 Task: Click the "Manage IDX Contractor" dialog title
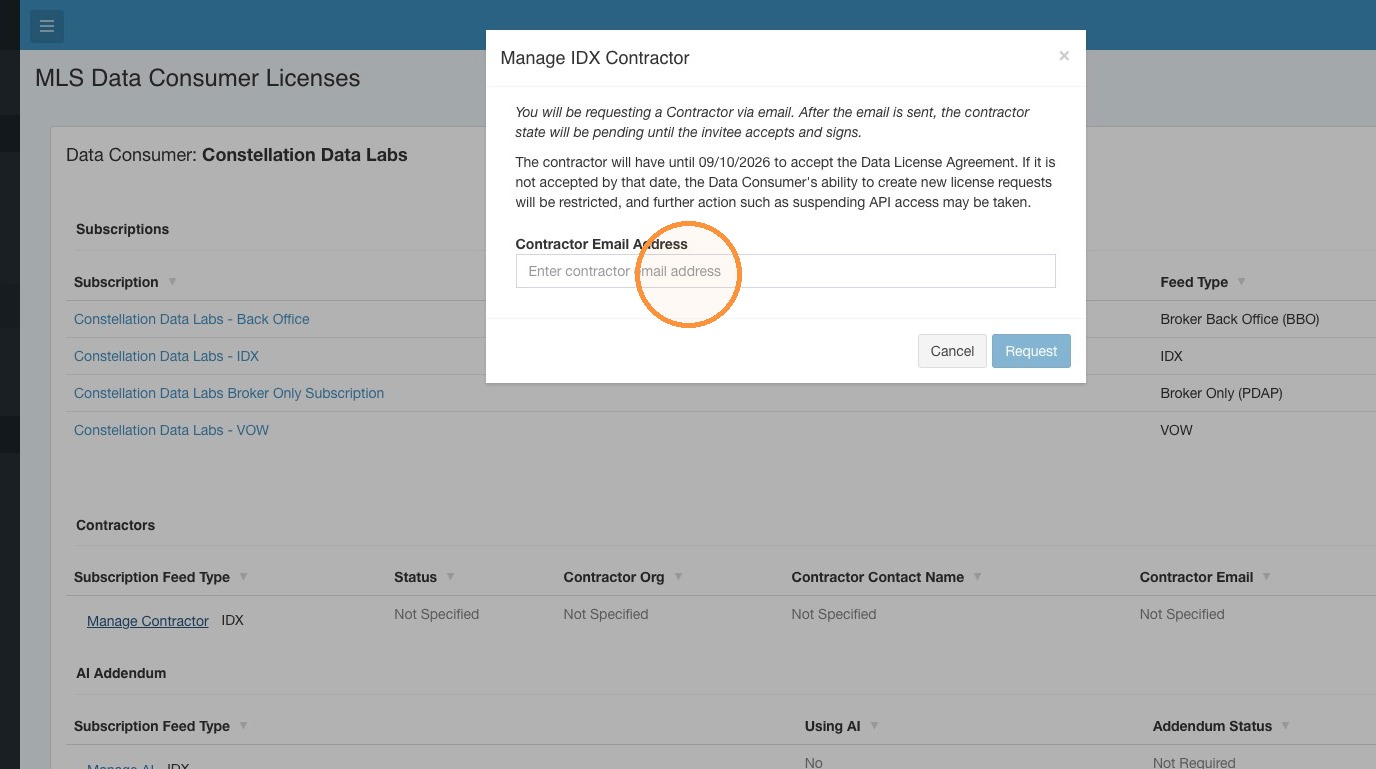point(595,58)
